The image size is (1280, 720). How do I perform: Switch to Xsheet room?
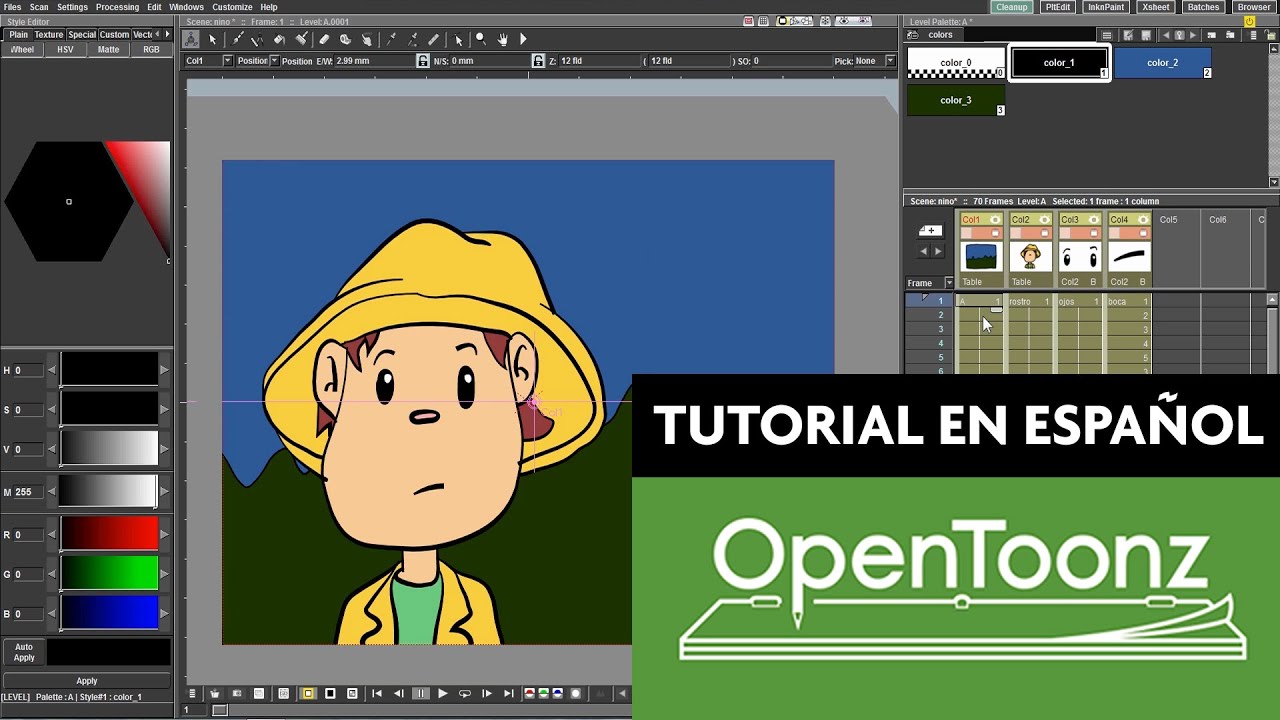[x=1156, y=7]
